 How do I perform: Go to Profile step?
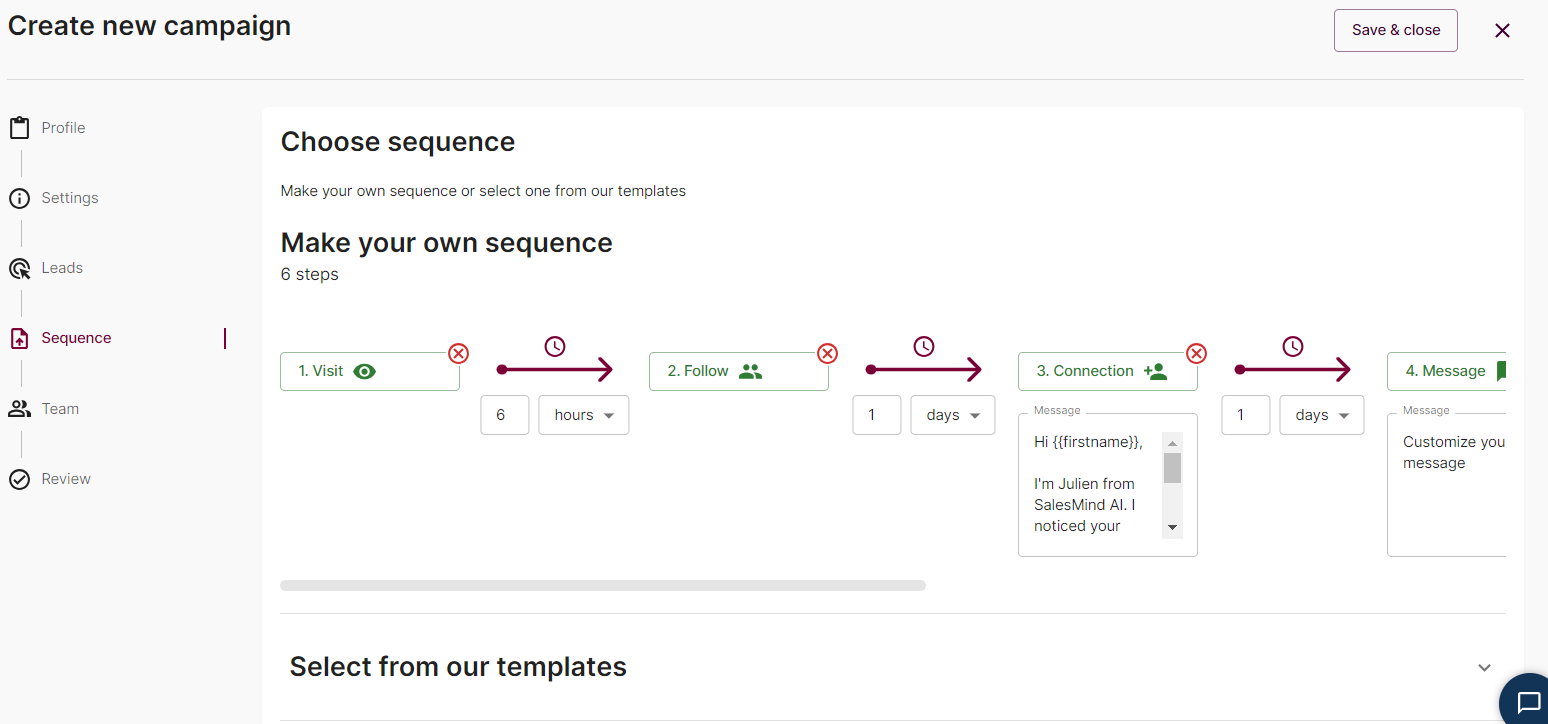tap(63, 128)
